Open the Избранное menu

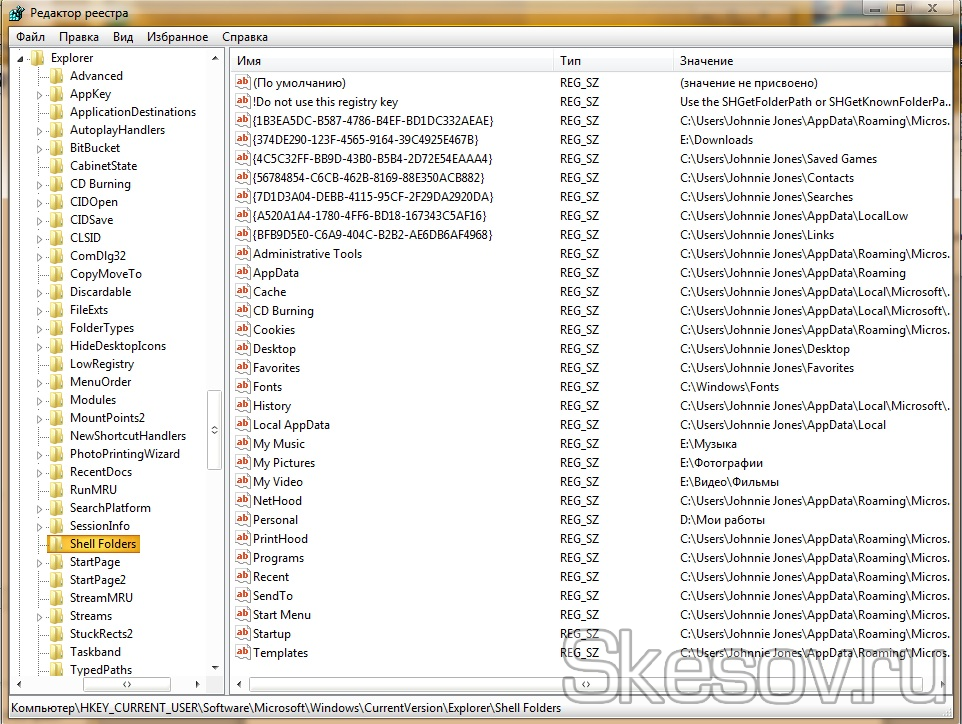coord(177,37)
